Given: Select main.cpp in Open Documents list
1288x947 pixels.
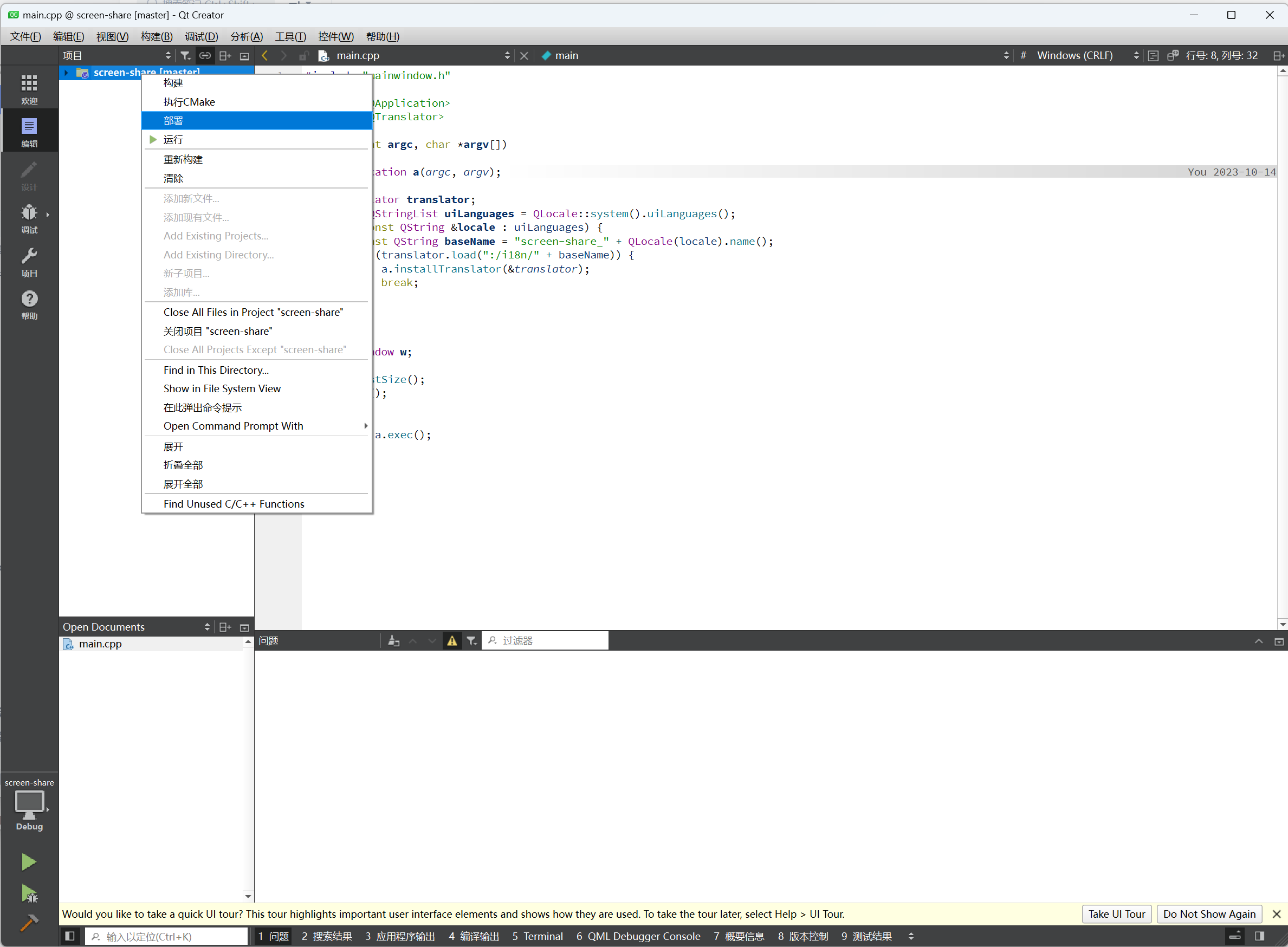Looking at the screenshot, I should click(152, 644).
